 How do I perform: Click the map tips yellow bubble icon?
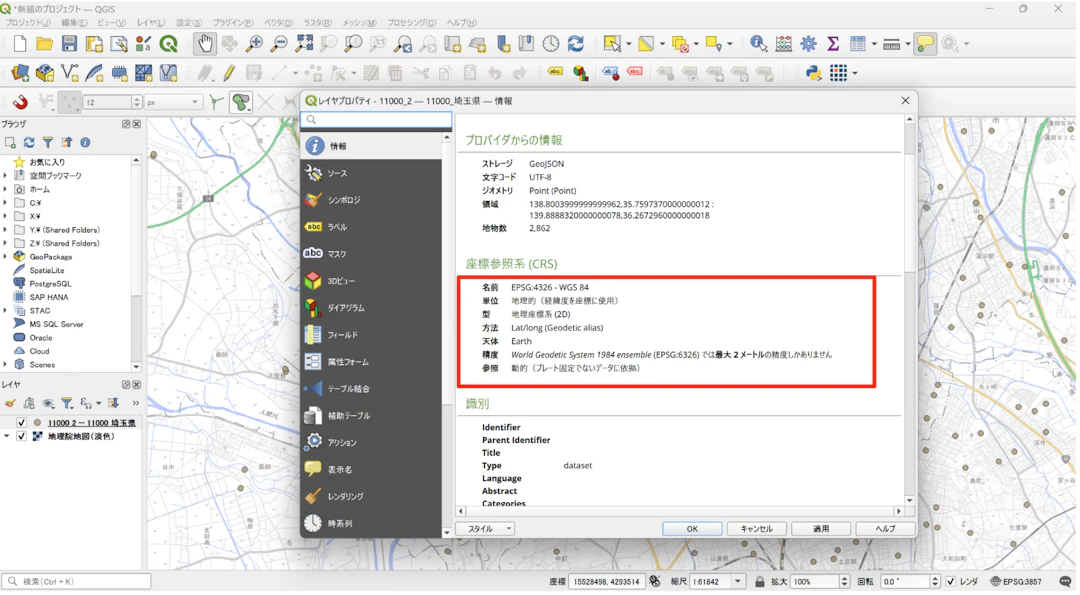click(926, 44)
